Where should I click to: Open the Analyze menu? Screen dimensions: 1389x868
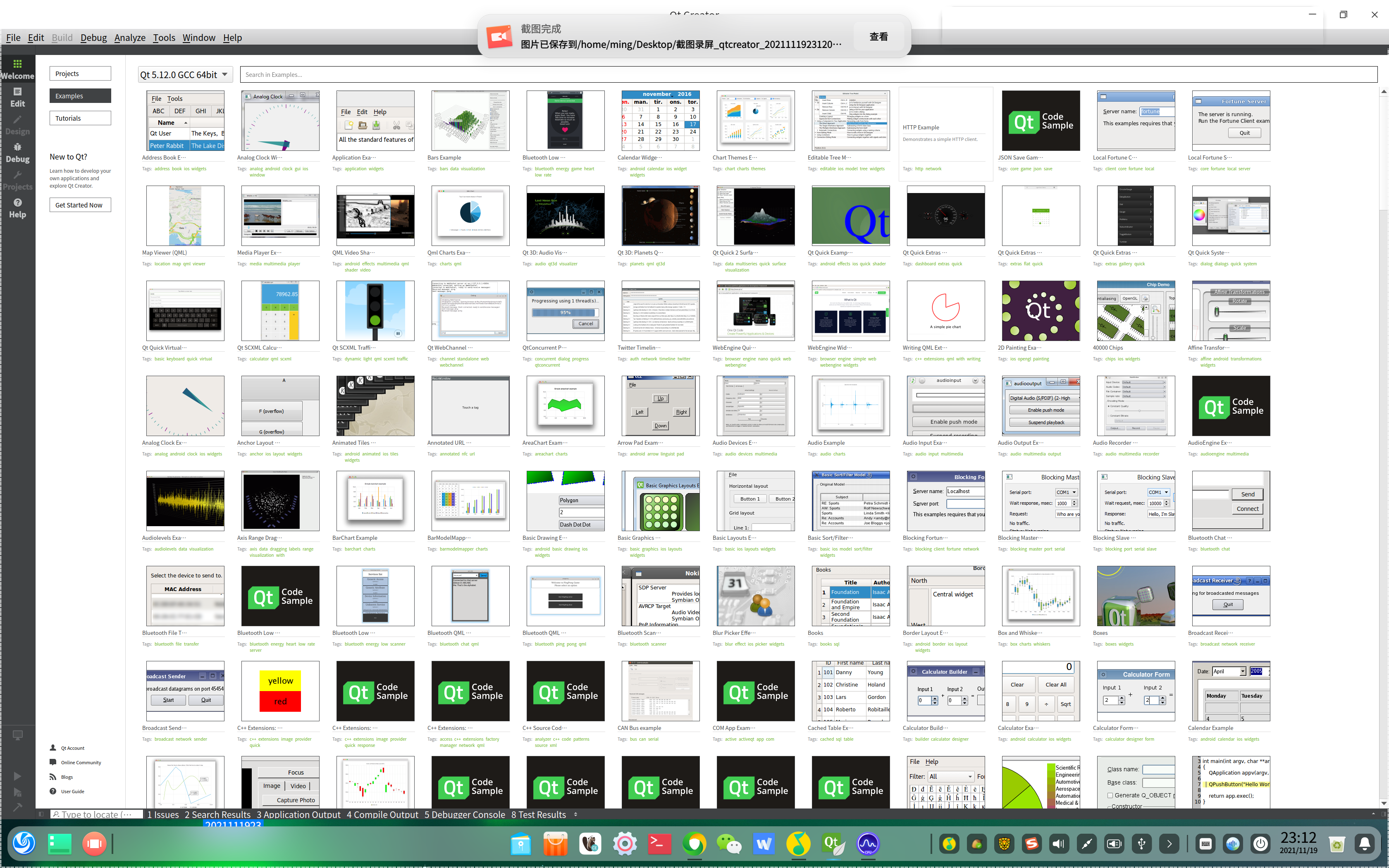coord(130,38)
